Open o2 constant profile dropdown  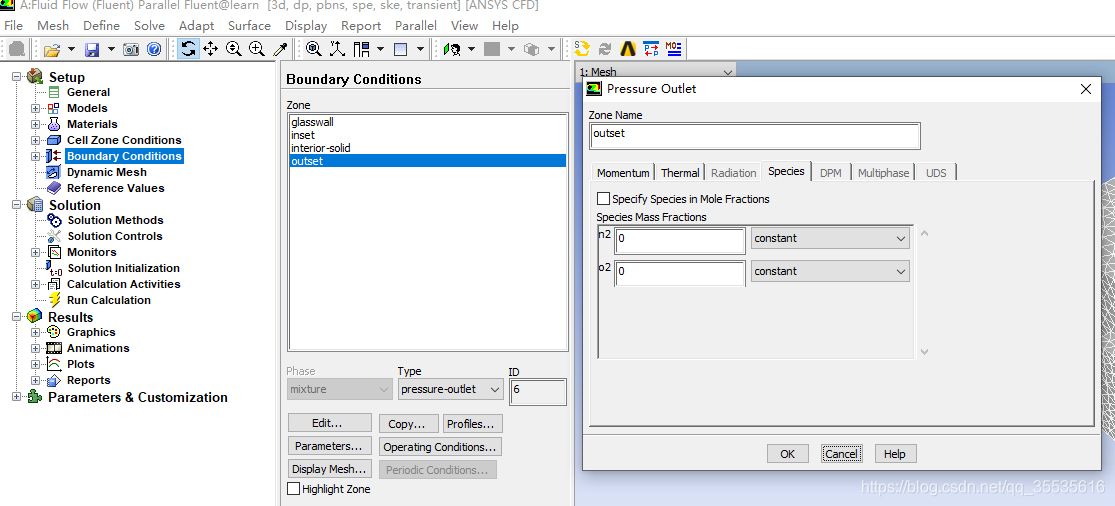(x=830, y=271)
